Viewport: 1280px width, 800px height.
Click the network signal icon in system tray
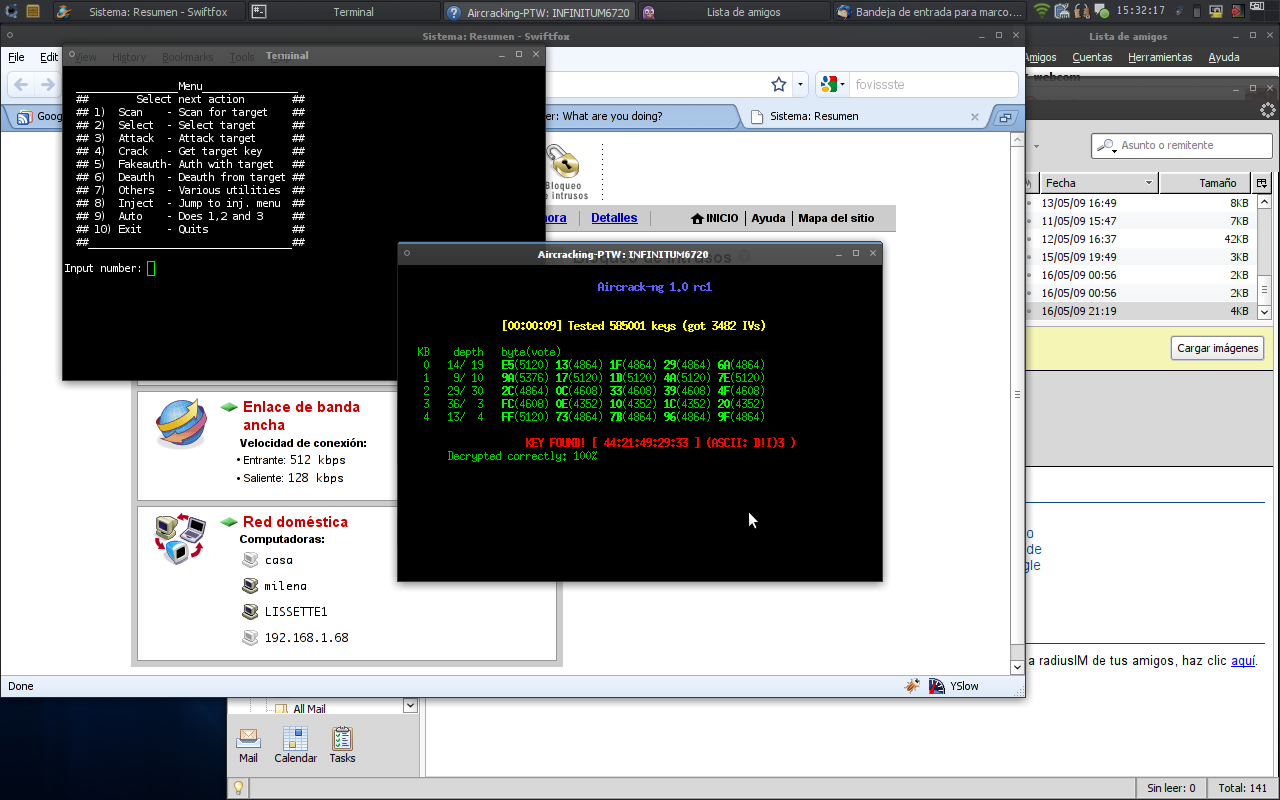click(1042, 11)
